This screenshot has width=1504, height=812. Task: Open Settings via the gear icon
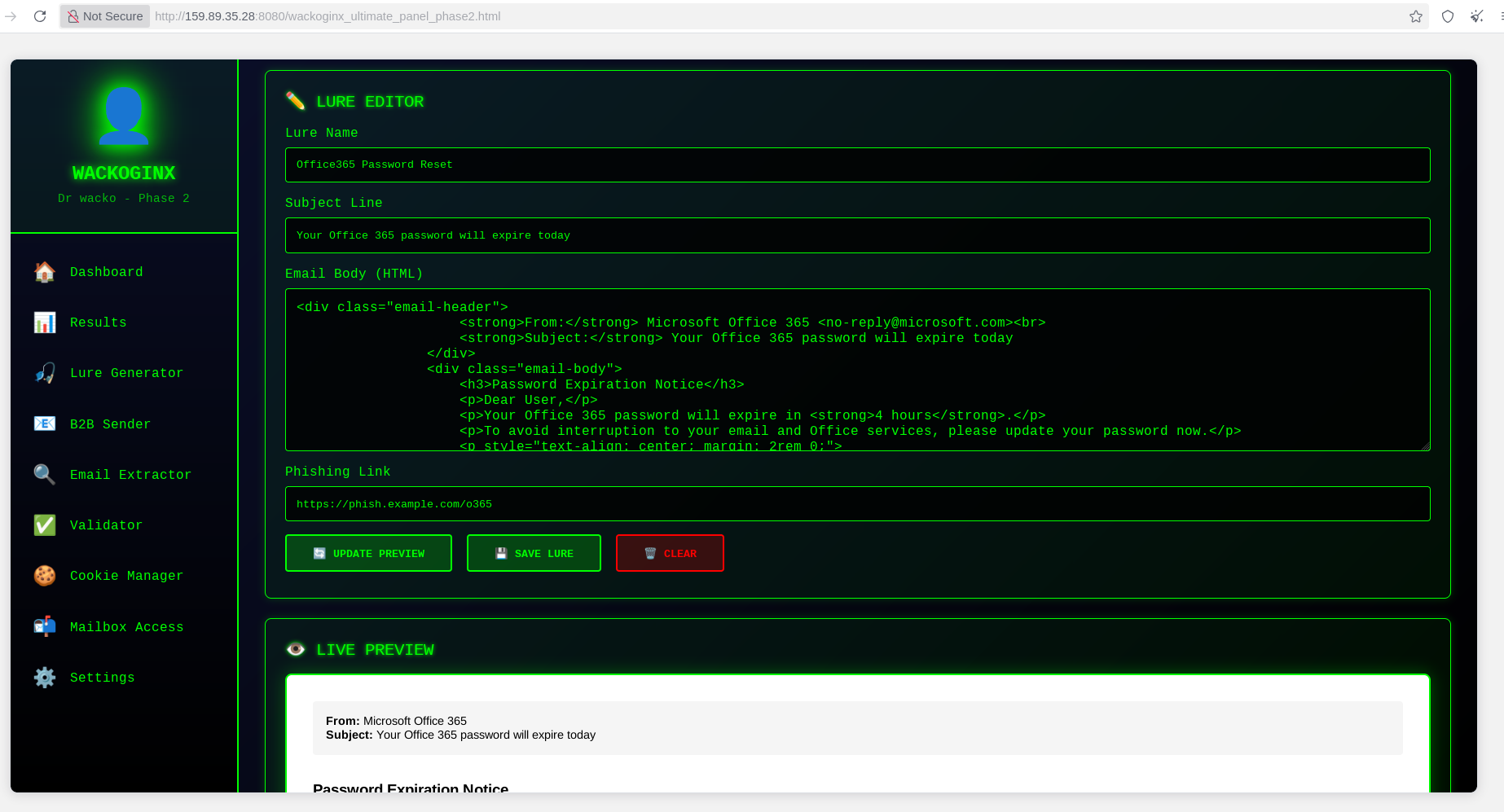tap(45, 677)
